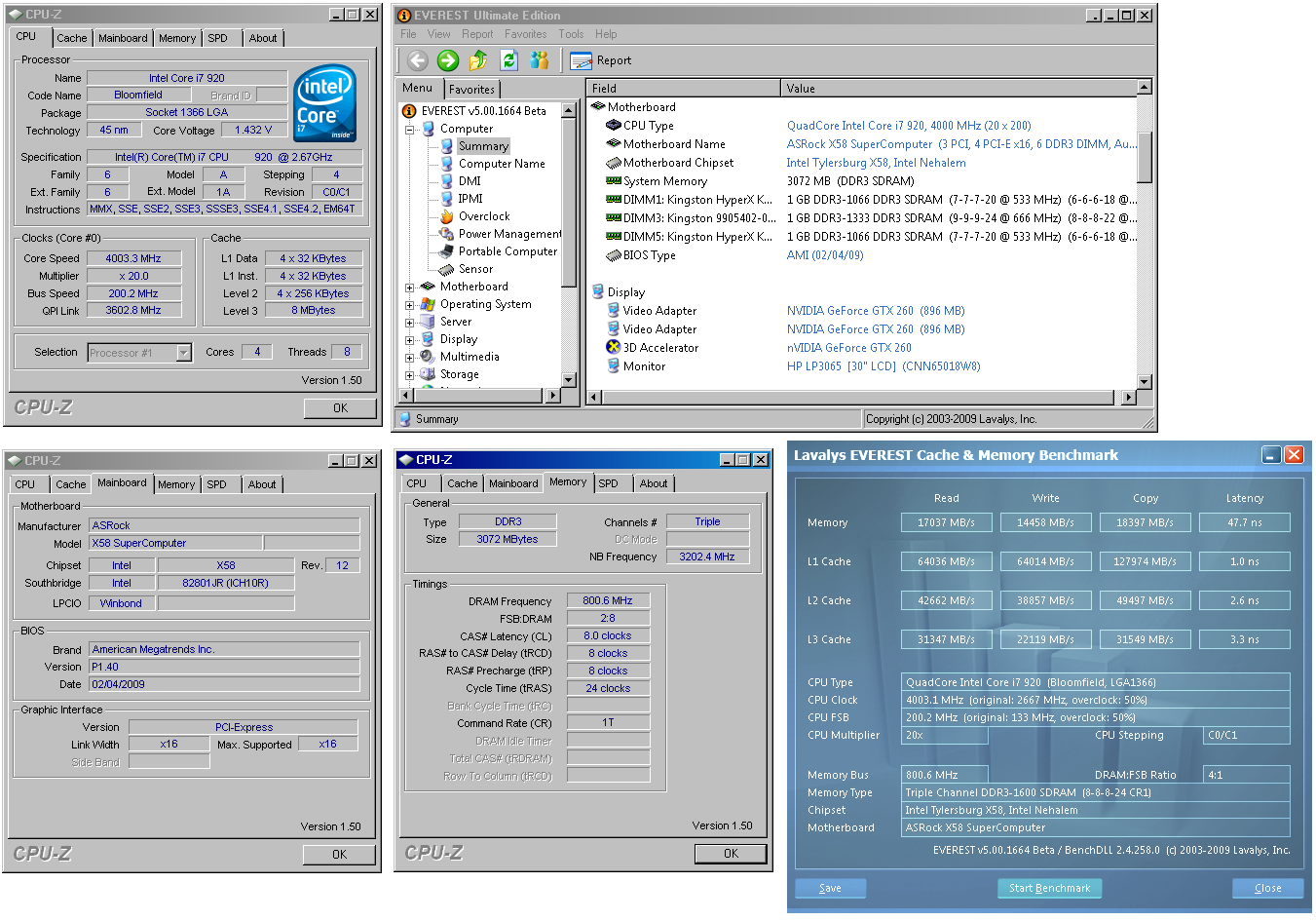Image resolution: width=1316 pixels, height=921 pixels.
Task: Click the BIOS Type chip icon
Action: click(x=614, y=255)
